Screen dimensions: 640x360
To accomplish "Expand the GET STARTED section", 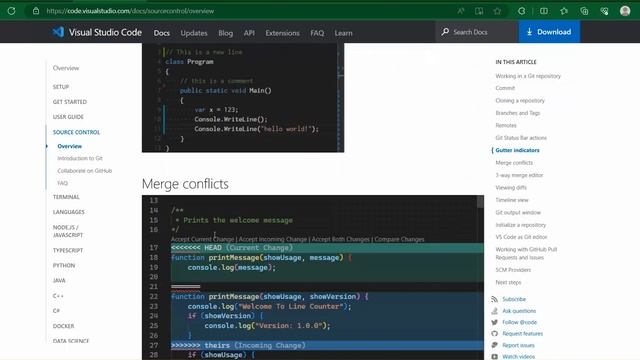I will [70, 102].
